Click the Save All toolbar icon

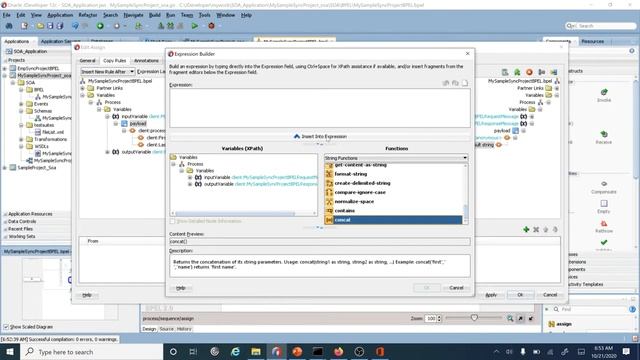60,26
